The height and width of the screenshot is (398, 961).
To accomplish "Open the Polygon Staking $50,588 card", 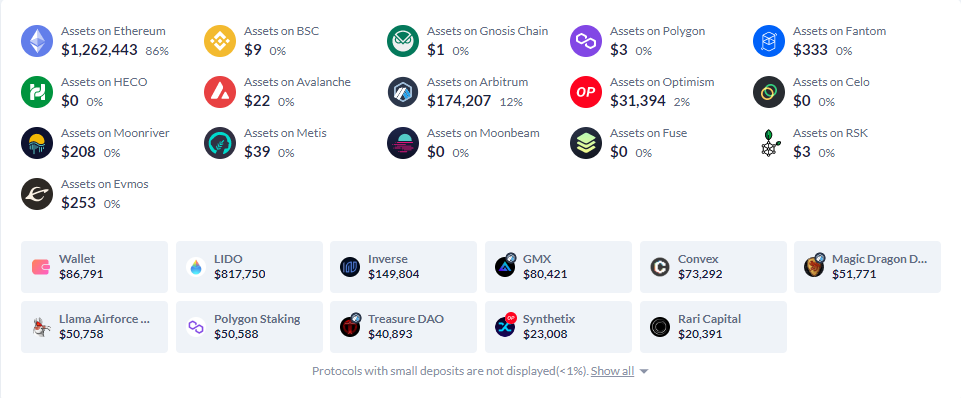I will pyautogui.click(x=249, y=327).
